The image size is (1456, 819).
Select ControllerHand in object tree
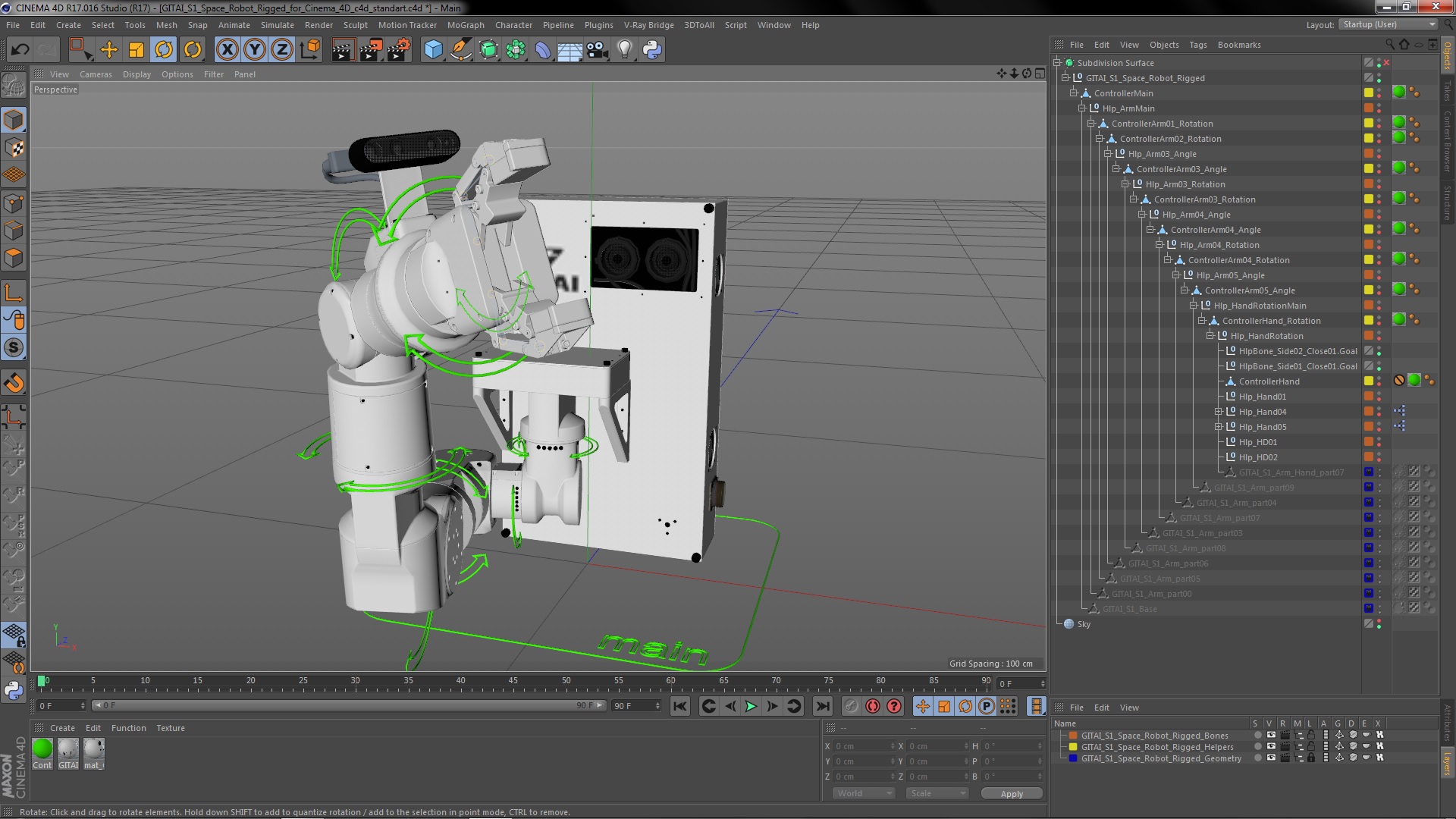coord(1269,381)
